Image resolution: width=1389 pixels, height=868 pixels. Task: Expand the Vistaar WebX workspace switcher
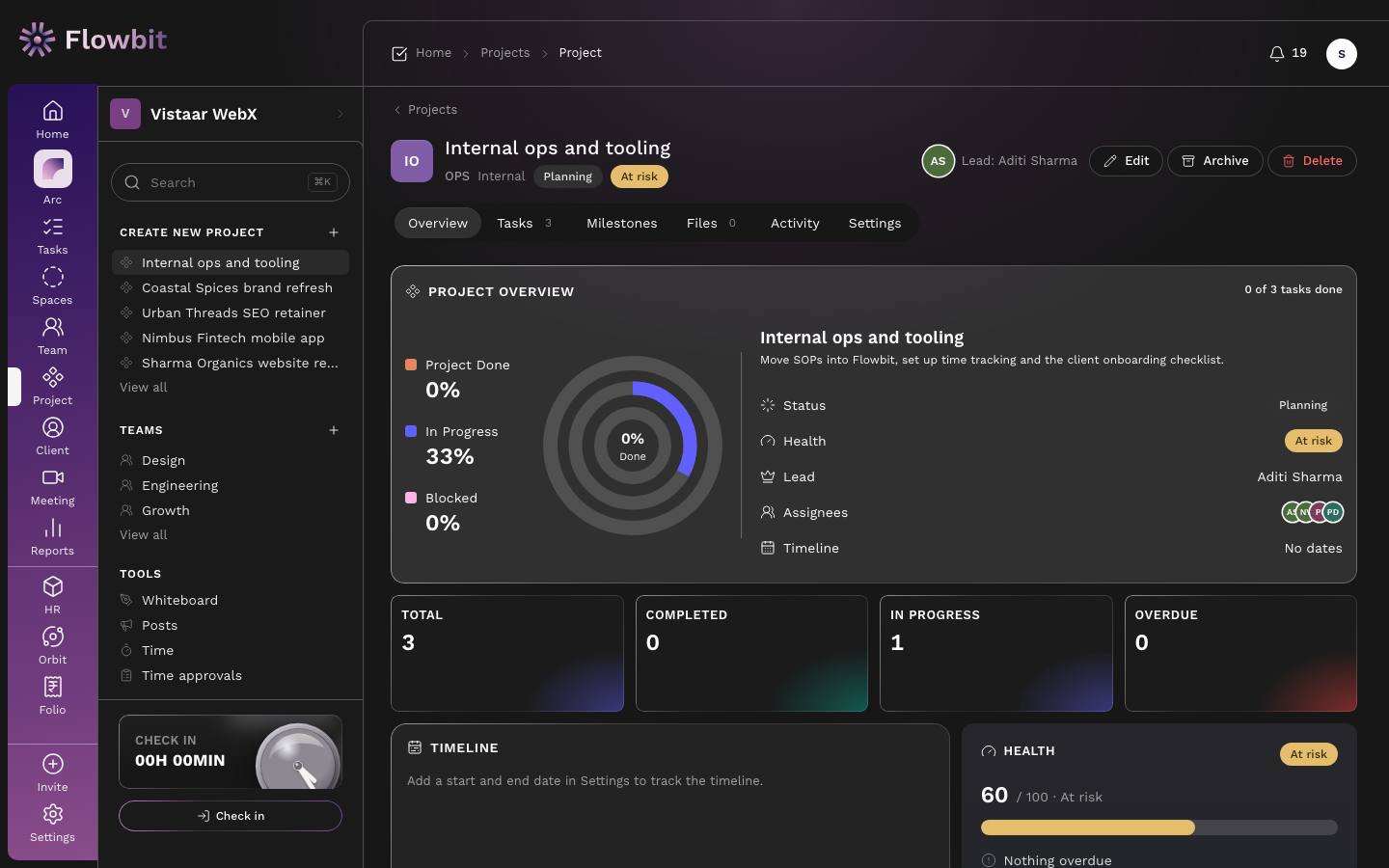coord(230,114)
